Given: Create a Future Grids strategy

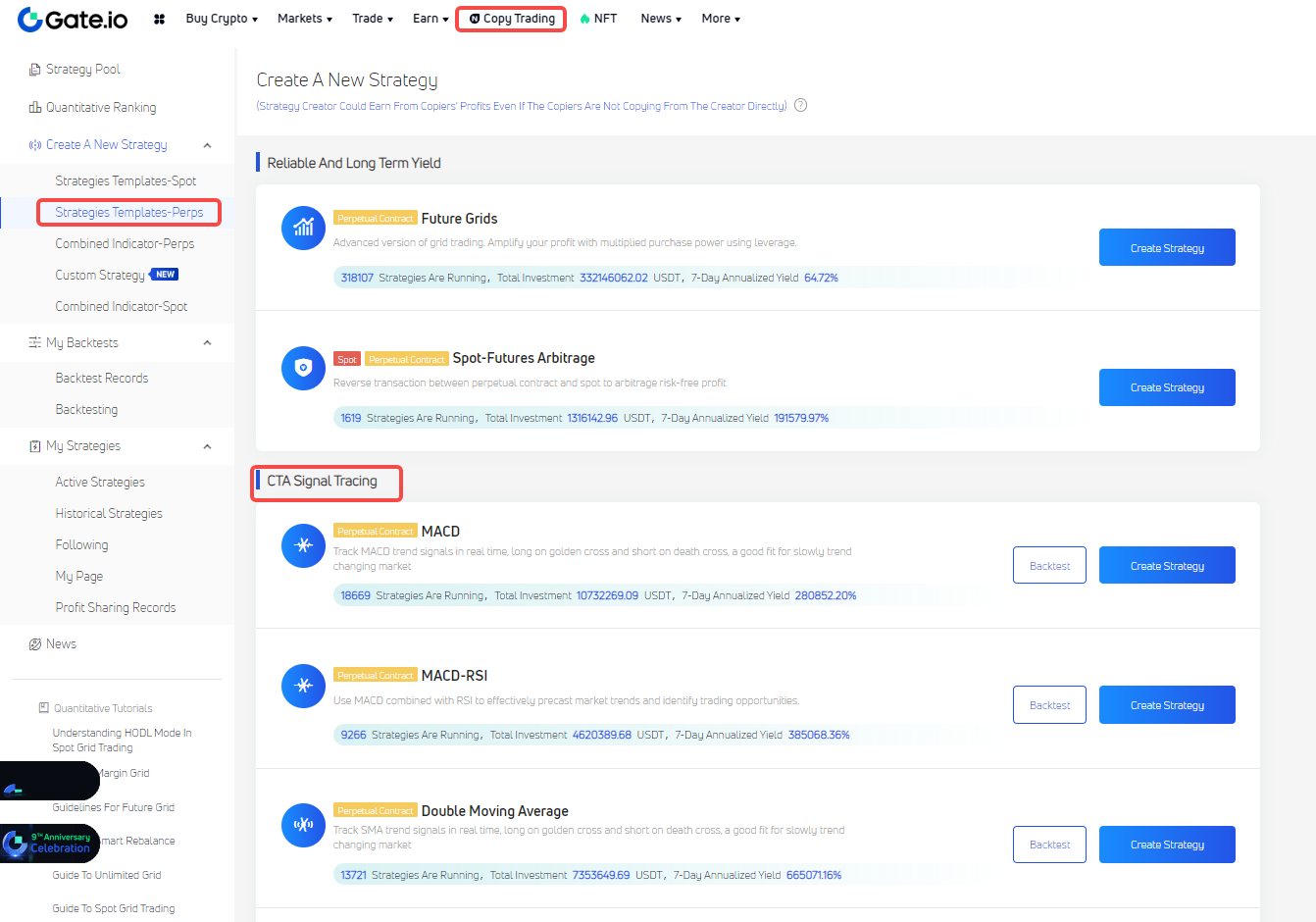Looking at the screenshot, I should (1166, 248).
